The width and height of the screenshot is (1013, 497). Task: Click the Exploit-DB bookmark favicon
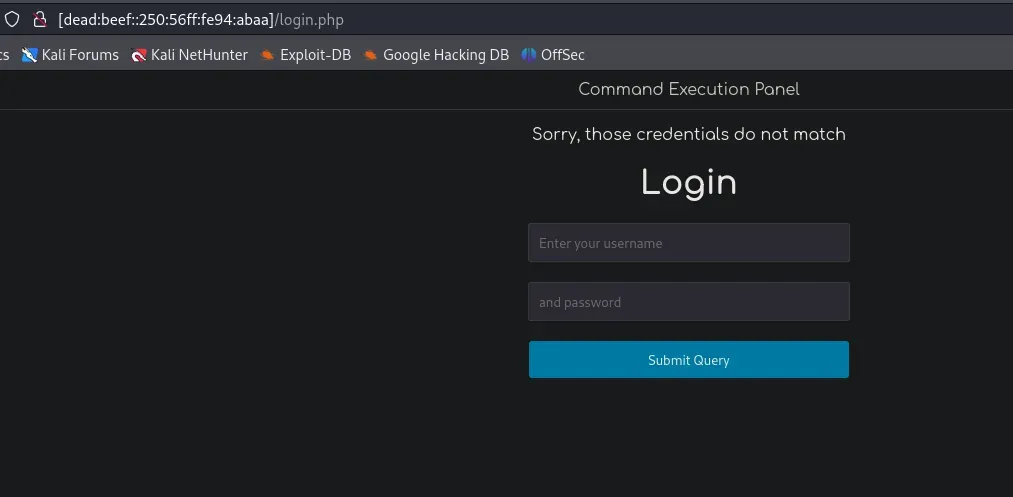click(x=267, y=56)
